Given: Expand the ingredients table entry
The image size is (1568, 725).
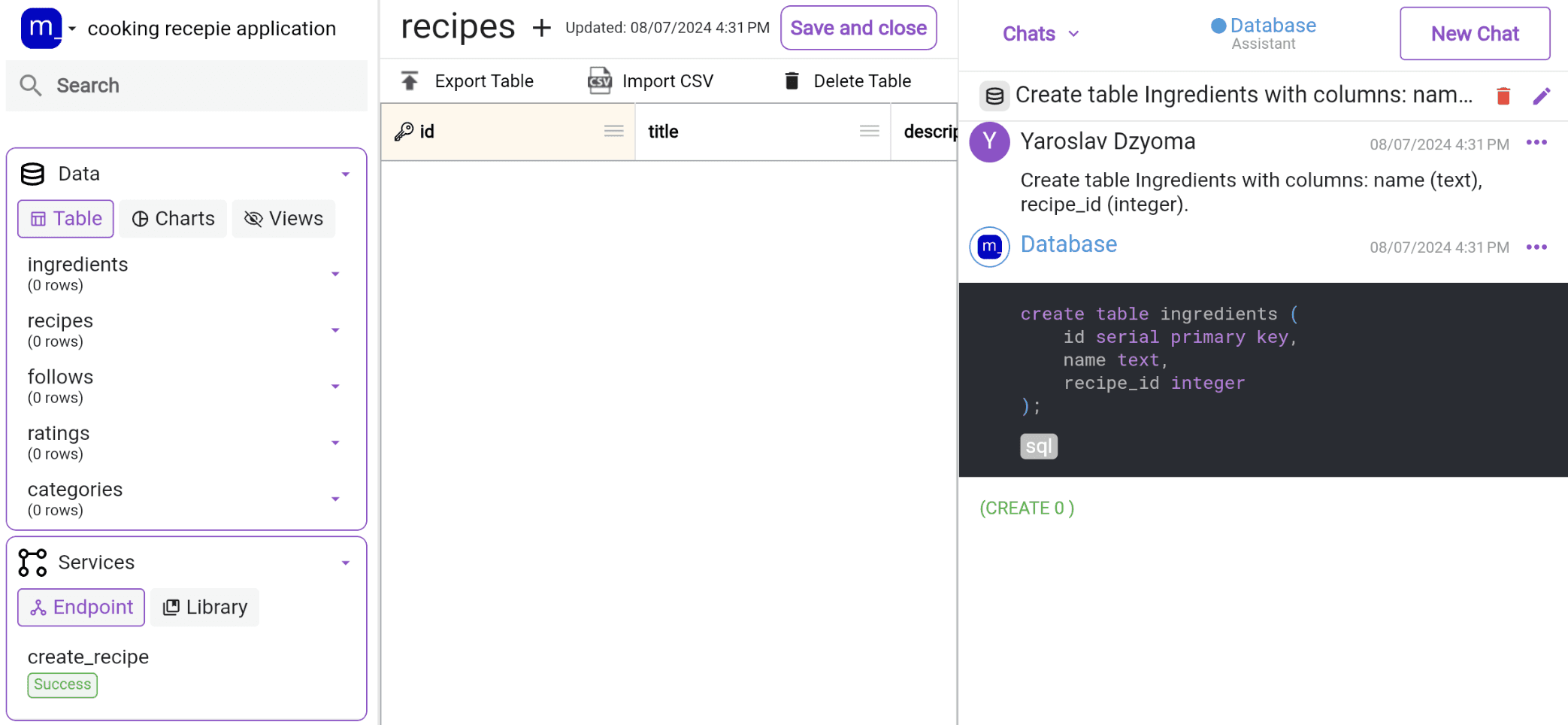Looking at the screenshot, I should (336, 274).
